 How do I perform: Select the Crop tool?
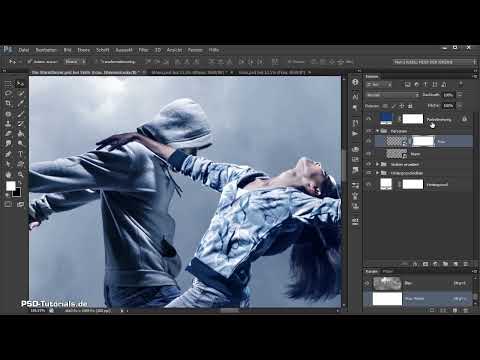[x=8, y=104]
